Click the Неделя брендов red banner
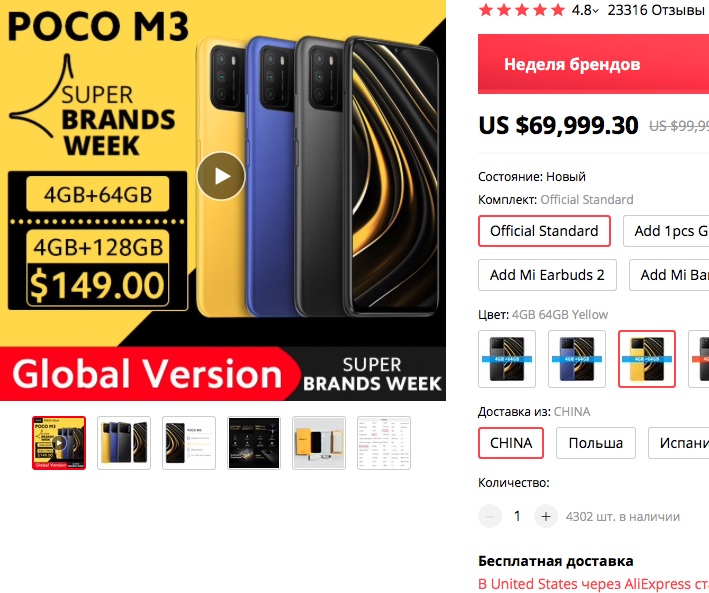 [593, 64]
